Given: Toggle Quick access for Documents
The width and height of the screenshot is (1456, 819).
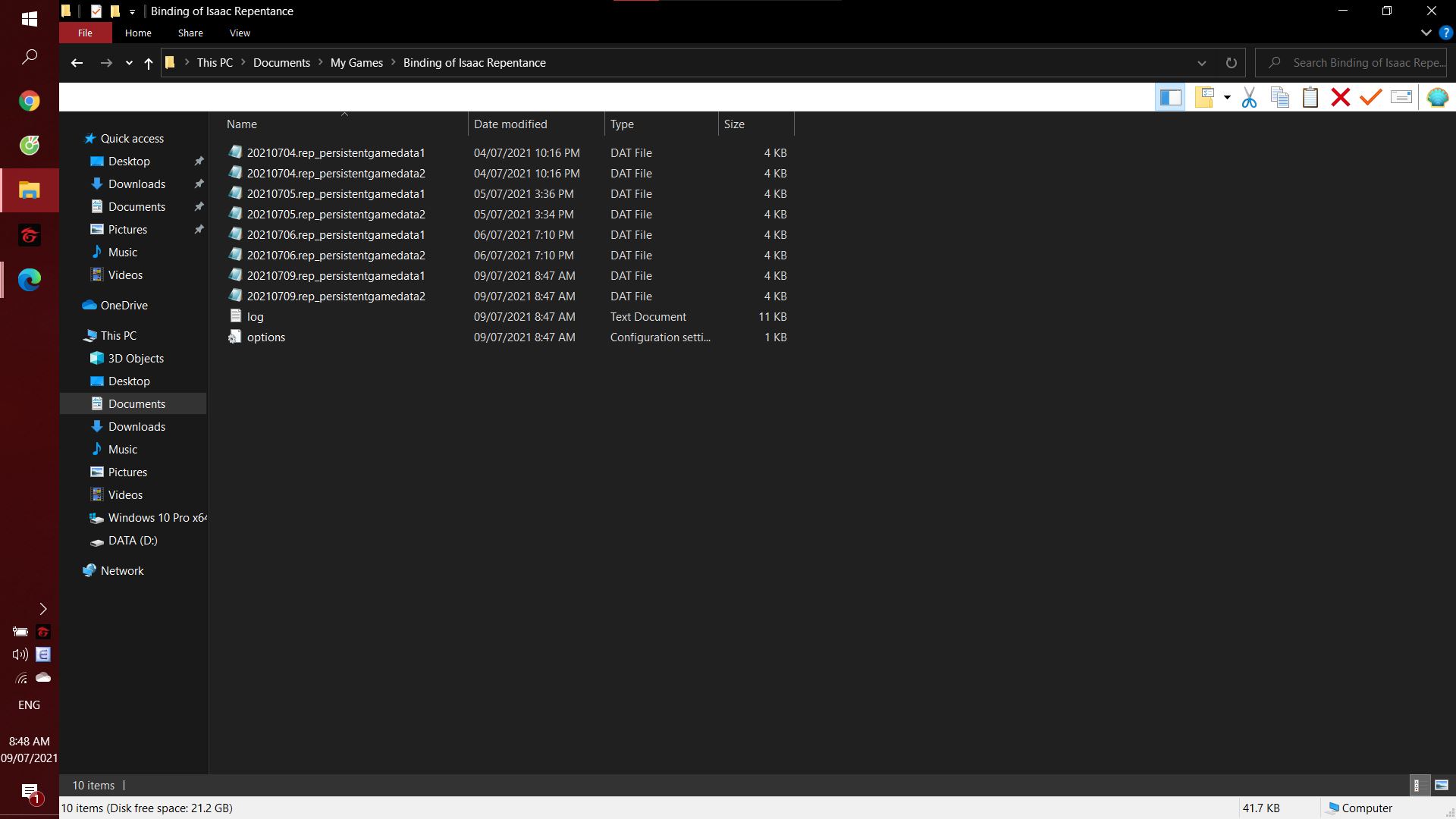Looking at the screenshot, I should [x=199, y=206].
